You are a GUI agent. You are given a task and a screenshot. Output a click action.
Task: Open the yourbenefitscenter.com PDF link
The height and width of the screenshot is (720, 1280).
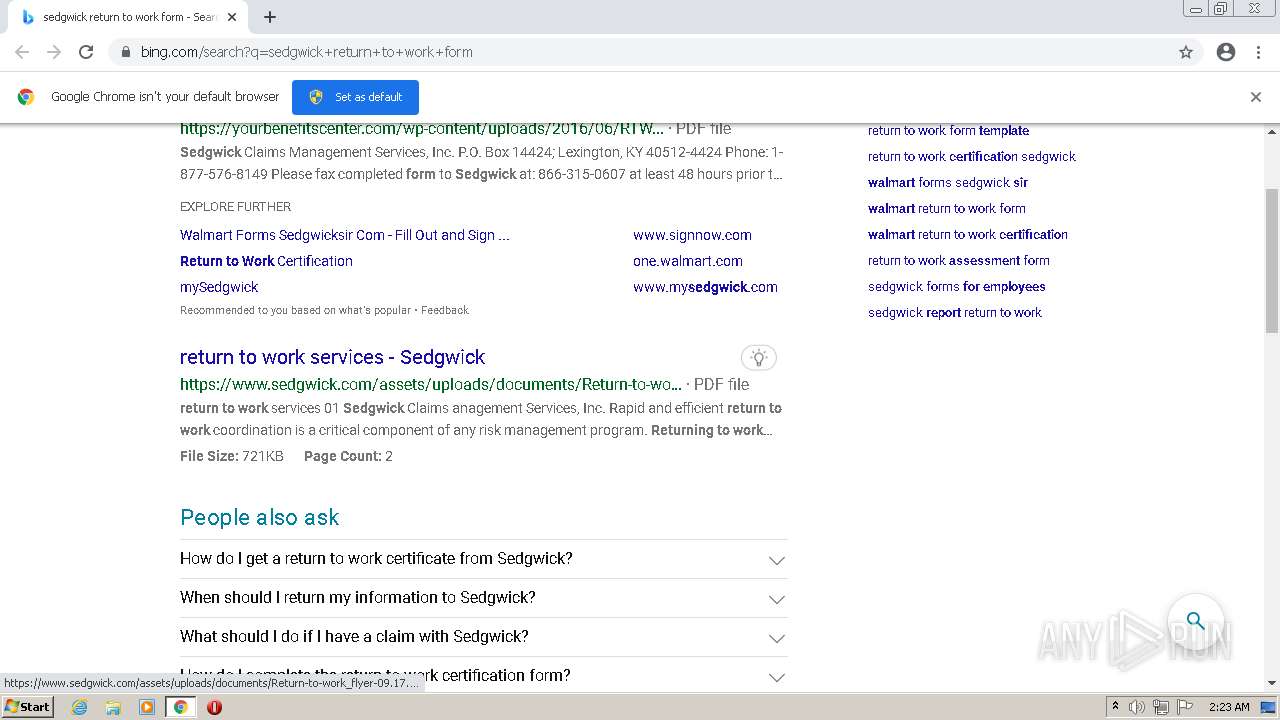point(422,129)
